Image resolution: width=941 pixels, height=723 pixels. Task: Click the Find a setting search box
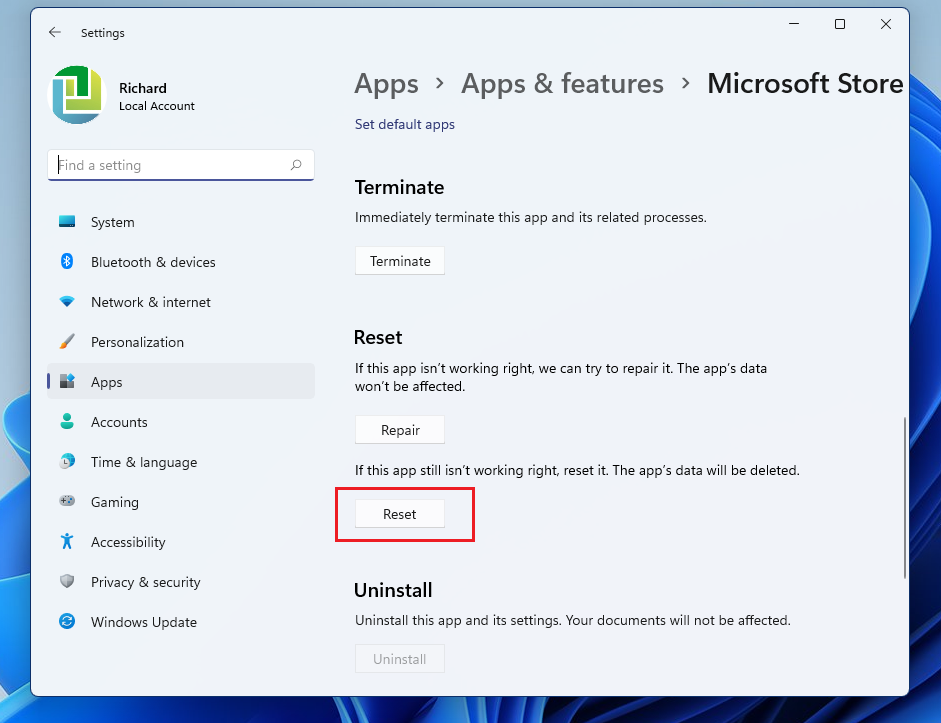click(180, 164)
